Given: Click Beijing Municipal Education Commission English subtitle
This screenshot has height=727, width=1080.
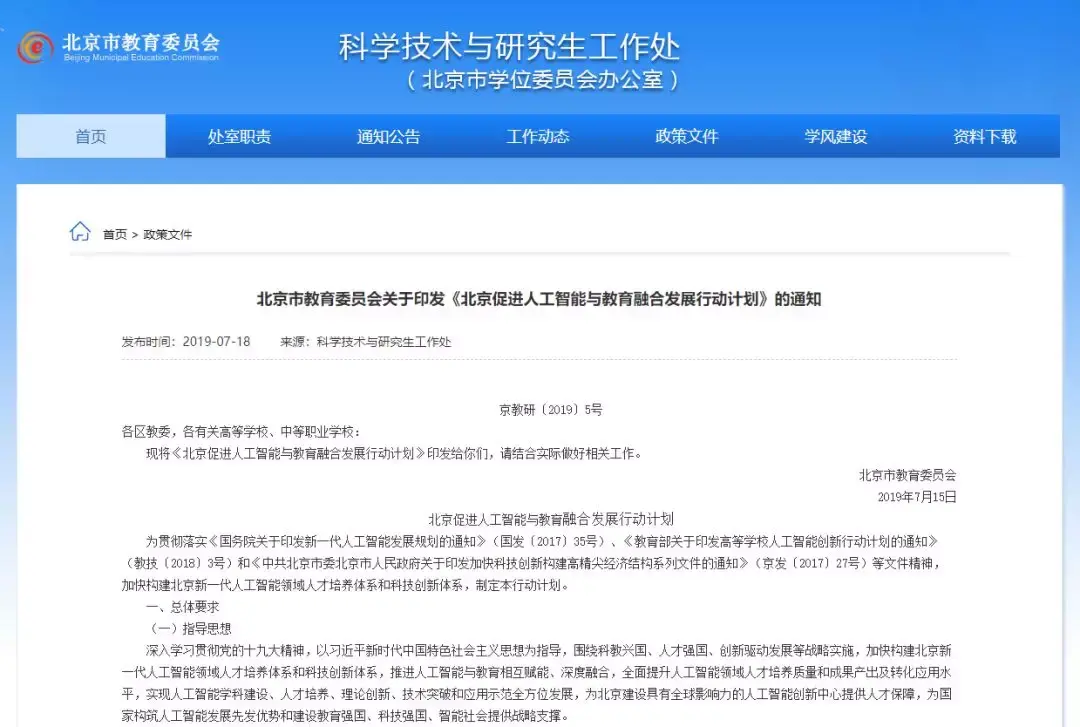Looking at the screenshot, I should (141, 58).
